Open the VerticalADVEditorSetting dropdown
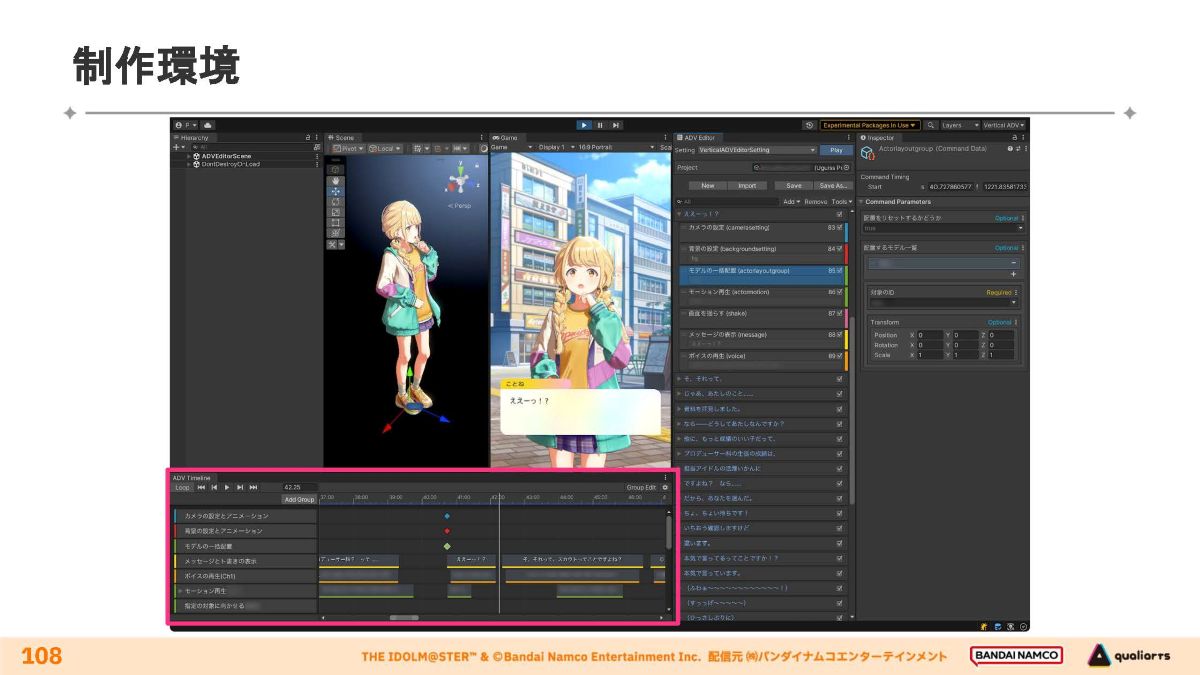This screenshot has width=1200, height=675. click(757, 150)
